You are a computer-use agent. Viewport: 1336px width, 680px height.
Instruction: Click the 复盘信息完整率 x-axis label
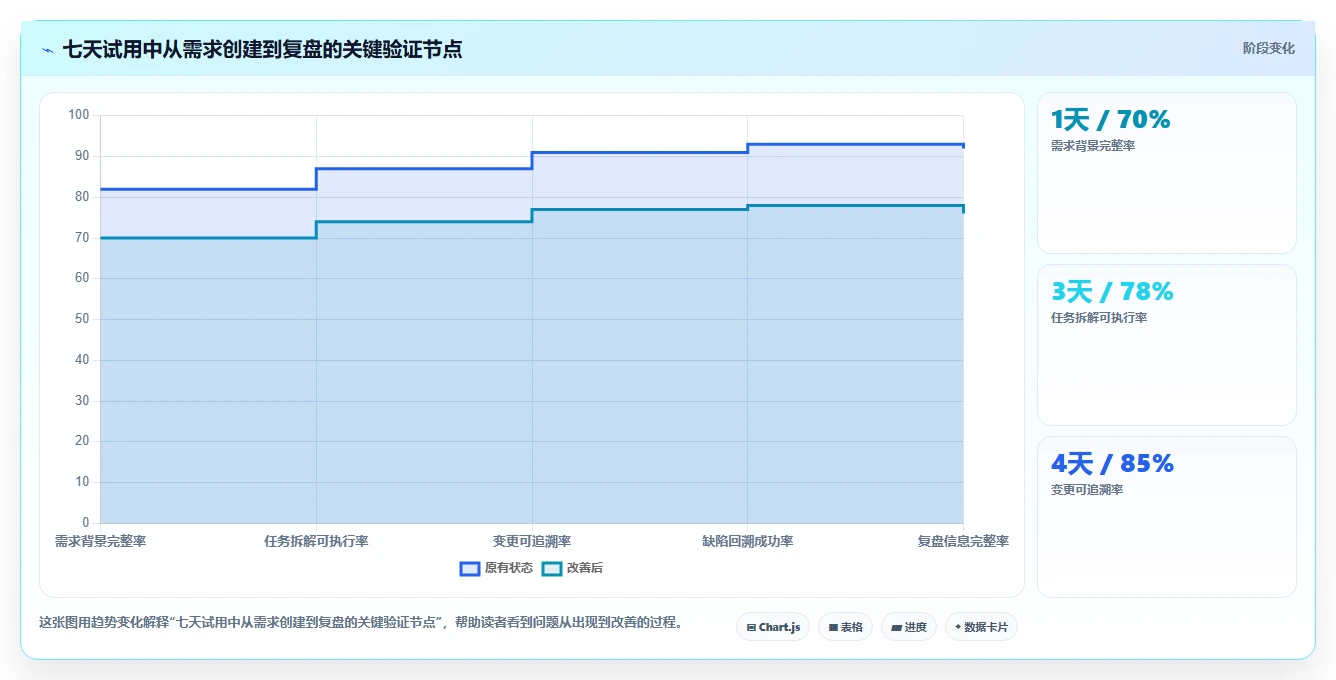963,541
